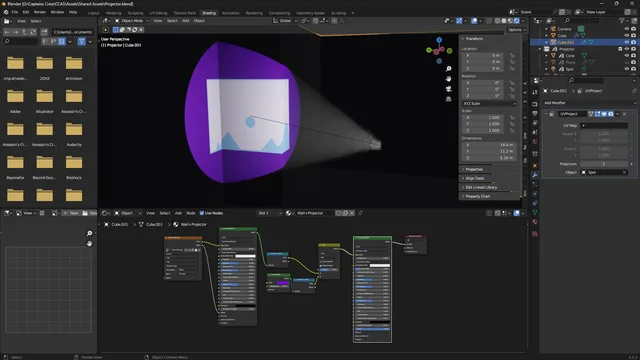
Task: Go to parent directory in file browser
Action: [24, 32]
